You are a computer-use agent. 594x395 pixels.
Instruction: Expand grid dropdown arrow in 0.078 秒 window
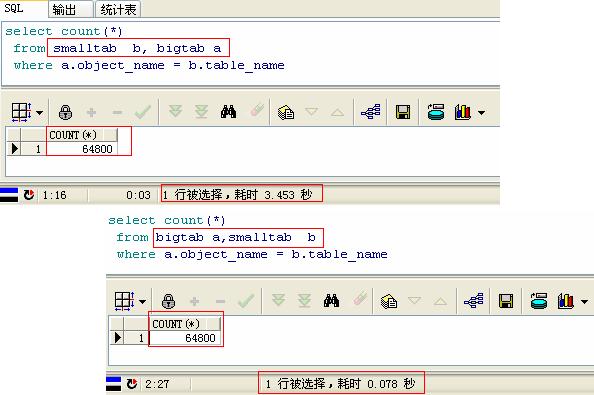[142, 302]
